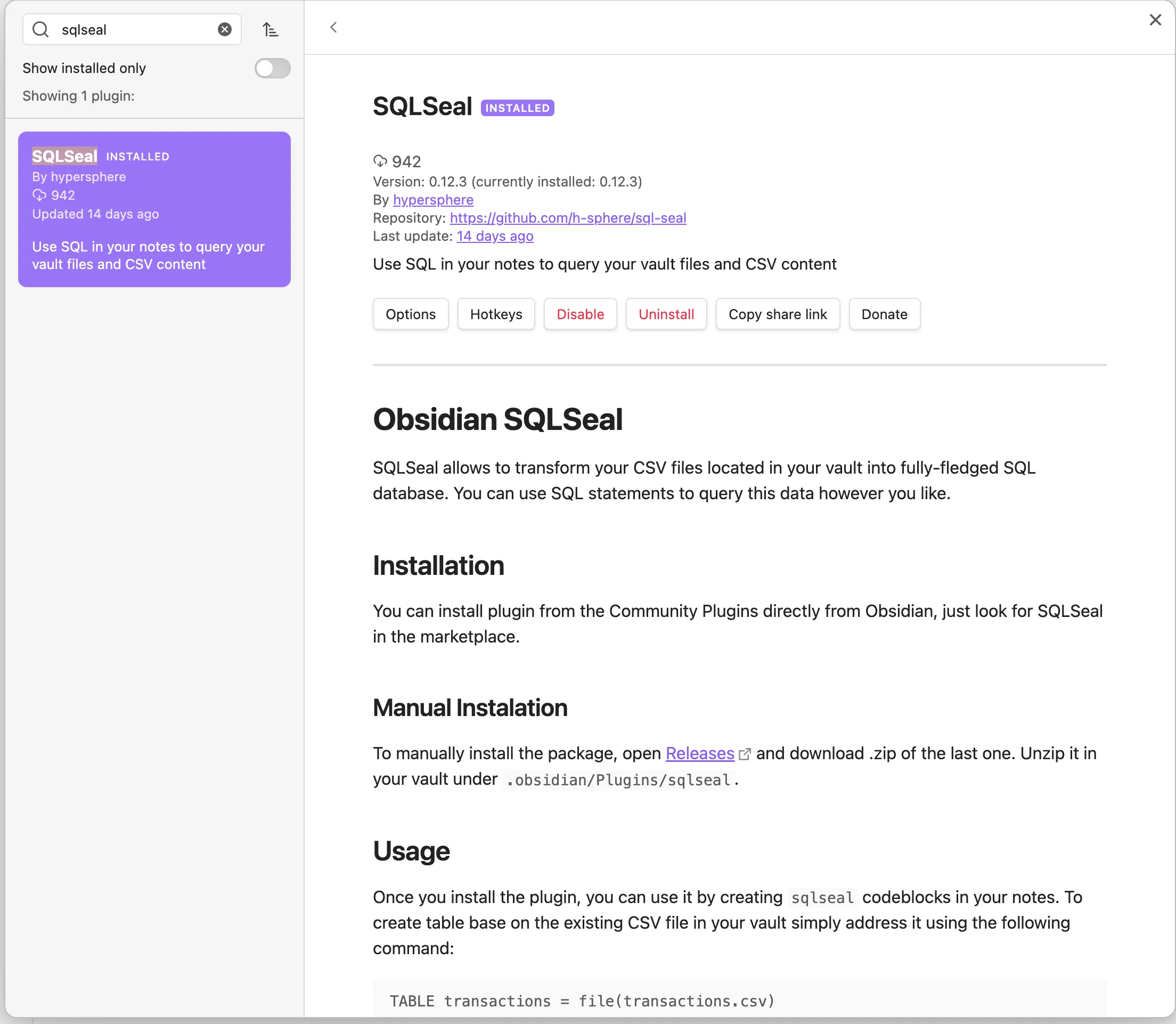Screen dimensions: 1176x1024
Task: Click the external-link icon beside Releases
Action: click(x=744, y=754)
